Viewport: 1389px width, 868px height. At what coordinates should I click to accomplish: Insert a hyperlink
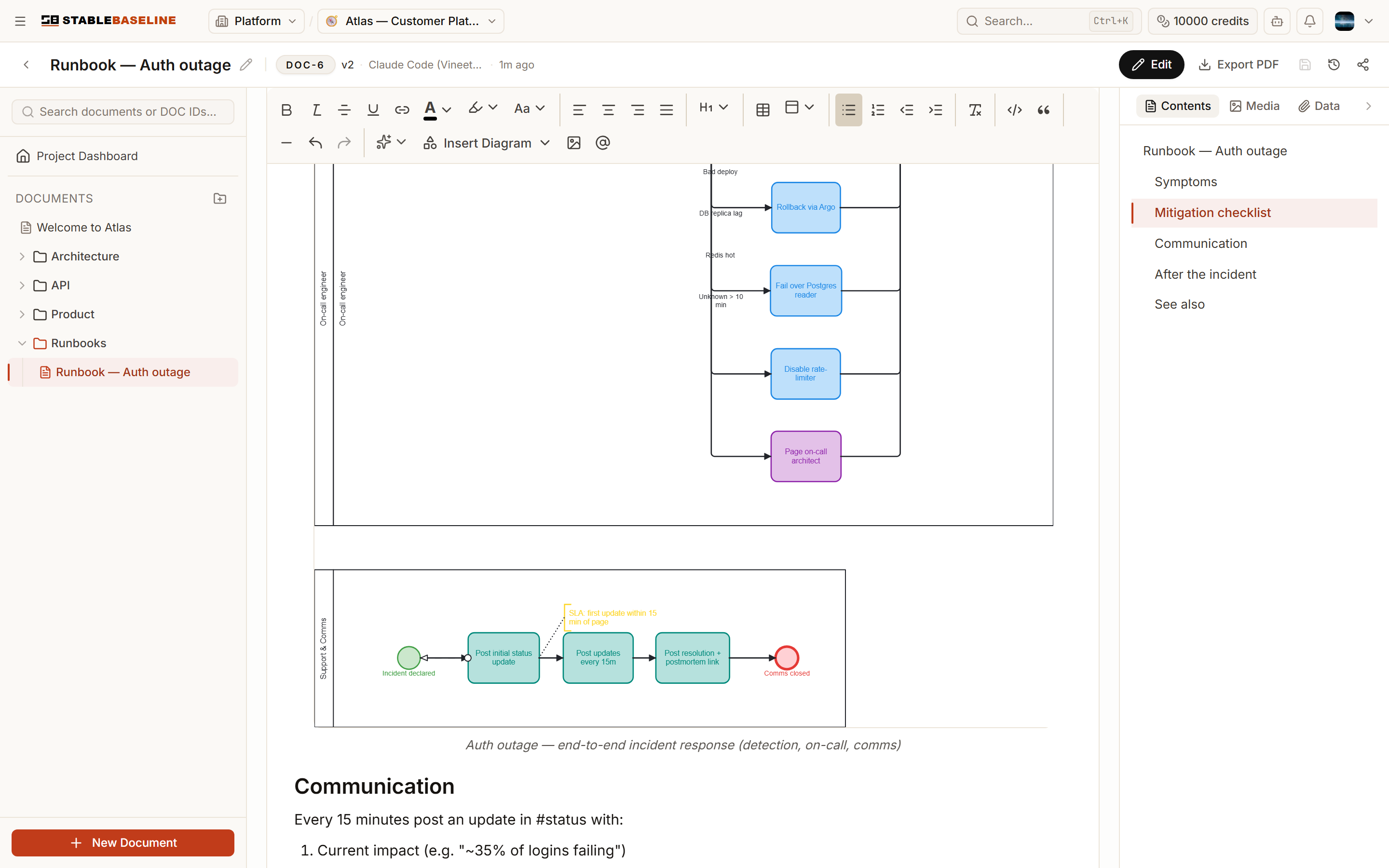coord(402,109)
